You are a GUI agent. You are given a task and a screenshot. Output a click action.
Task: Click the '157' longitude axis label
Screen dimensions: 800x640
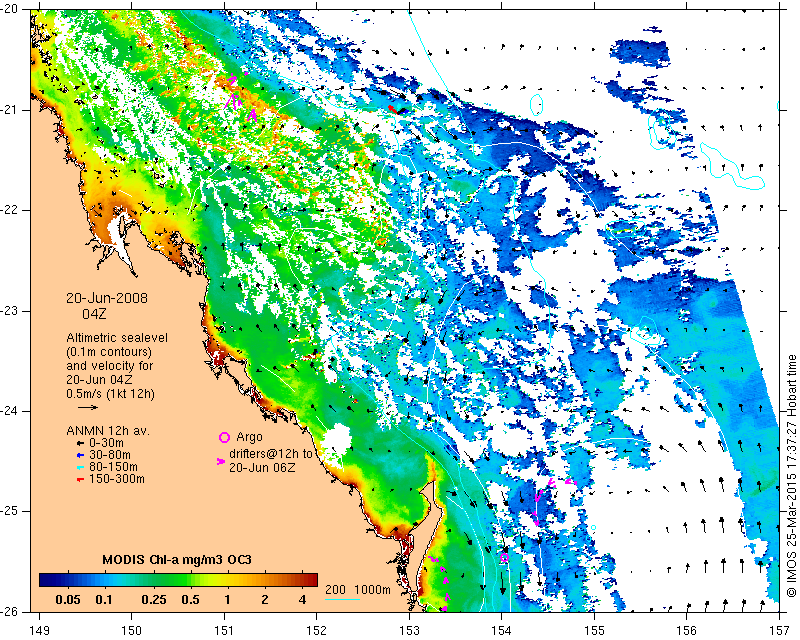(x=780, y=631)
